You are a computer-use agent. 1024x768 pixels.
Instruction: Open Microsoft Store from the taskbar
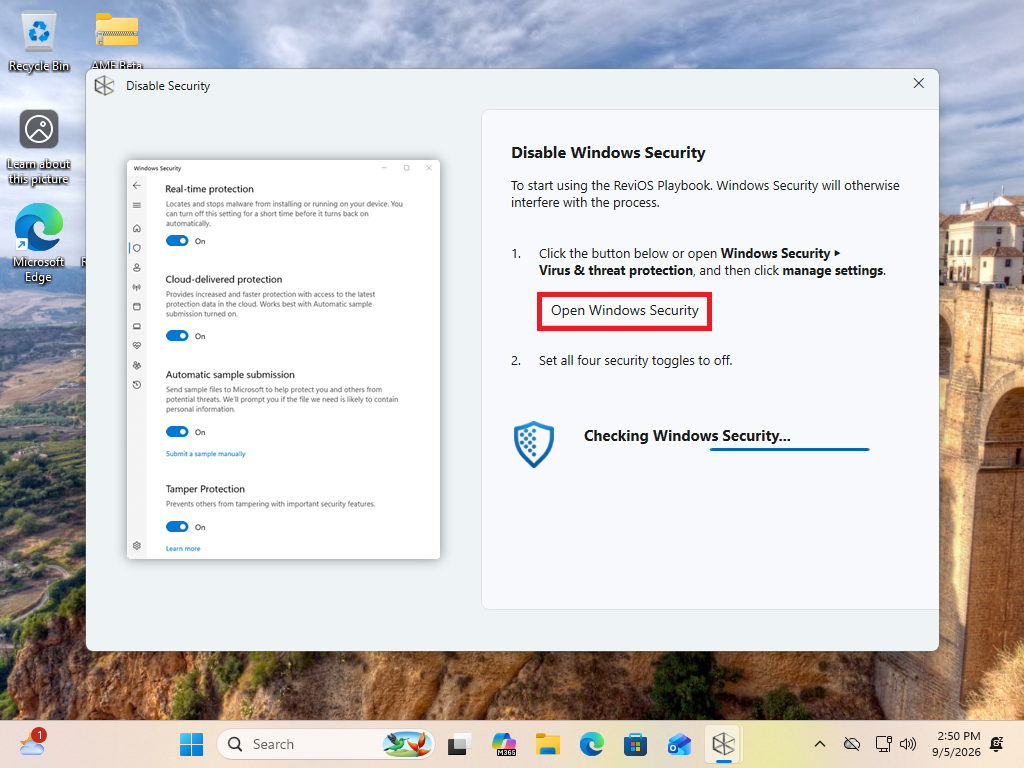635,744
